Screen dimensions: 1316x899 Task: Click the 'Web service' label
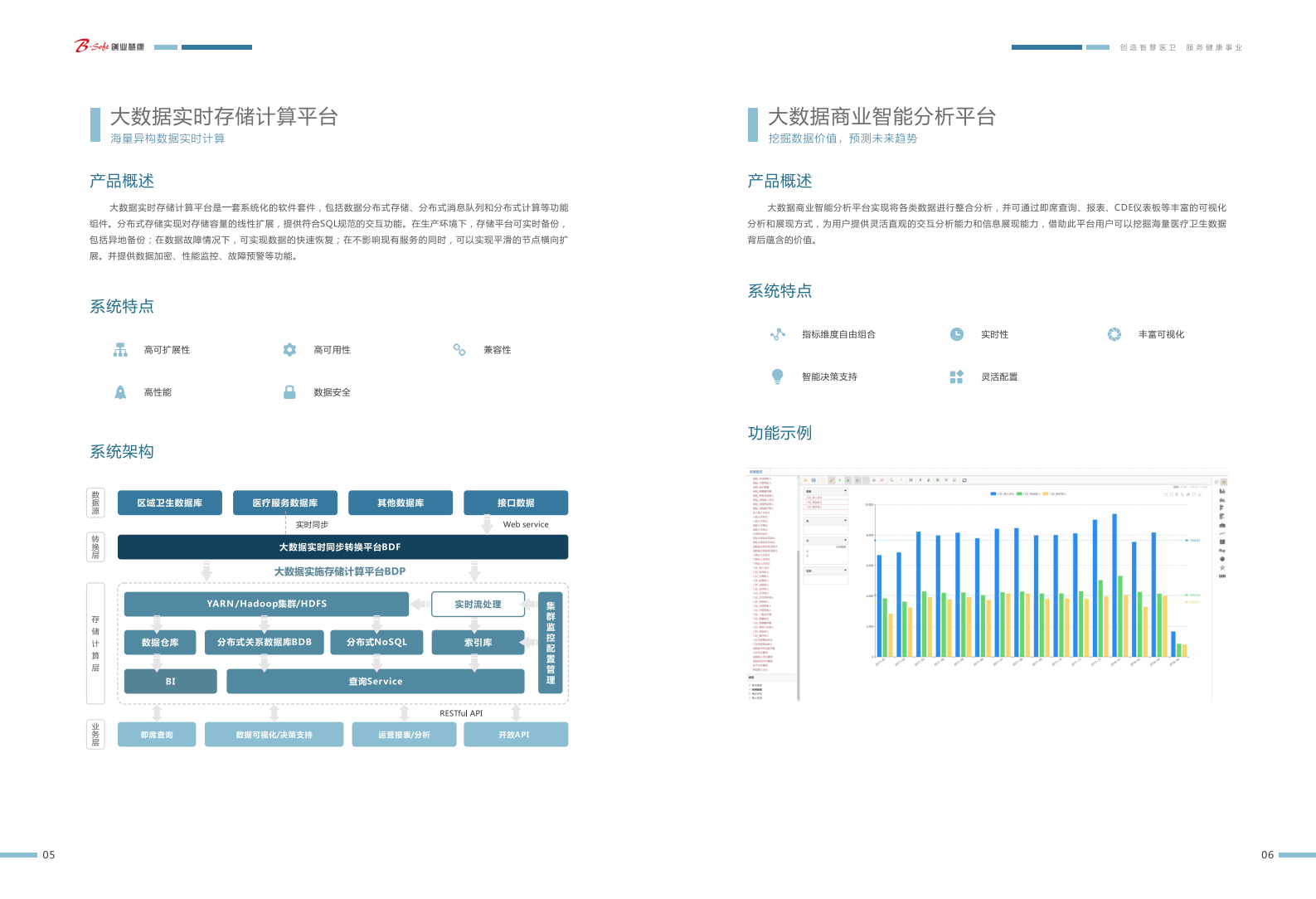(x=526, y=525)
